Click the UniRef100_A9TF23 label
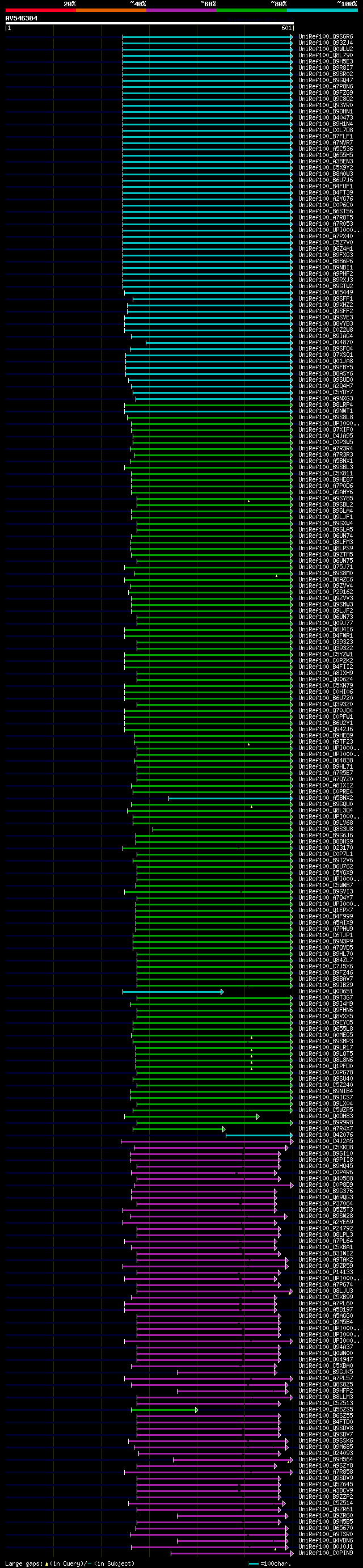Screen dimensions: 363x1568 [325, 742]
